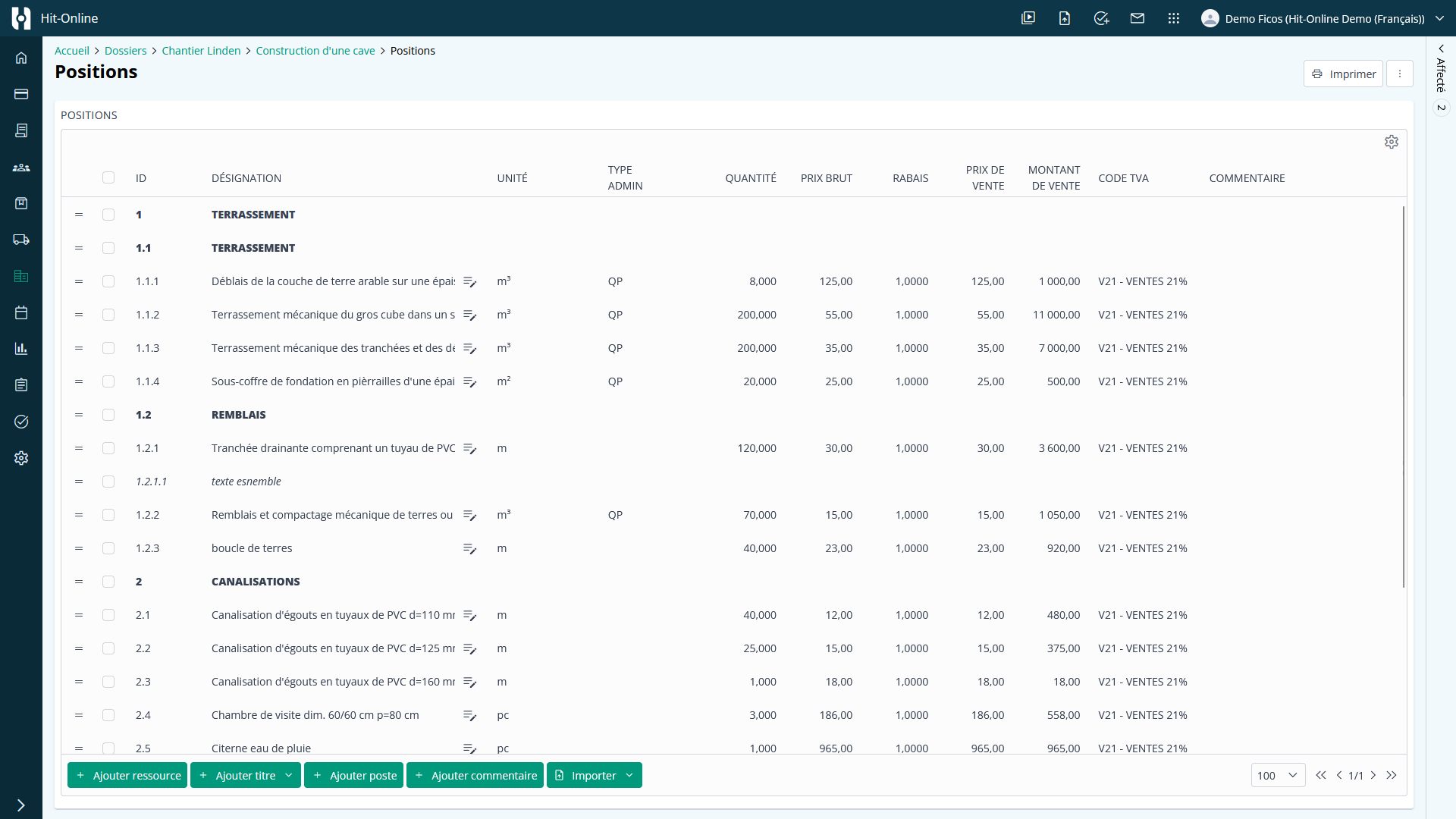Screen dimensions: 1456x819
Task: Check the checkbox for position 2.3
Action: pyautogui.click(x=108, y=682)
